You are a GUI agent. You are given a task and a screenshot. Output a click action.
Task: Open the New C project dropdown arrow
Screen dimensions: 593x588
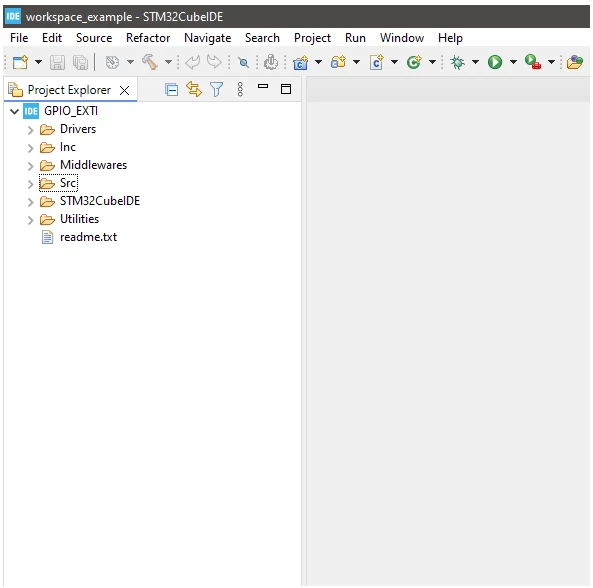[x=318, y=62]
